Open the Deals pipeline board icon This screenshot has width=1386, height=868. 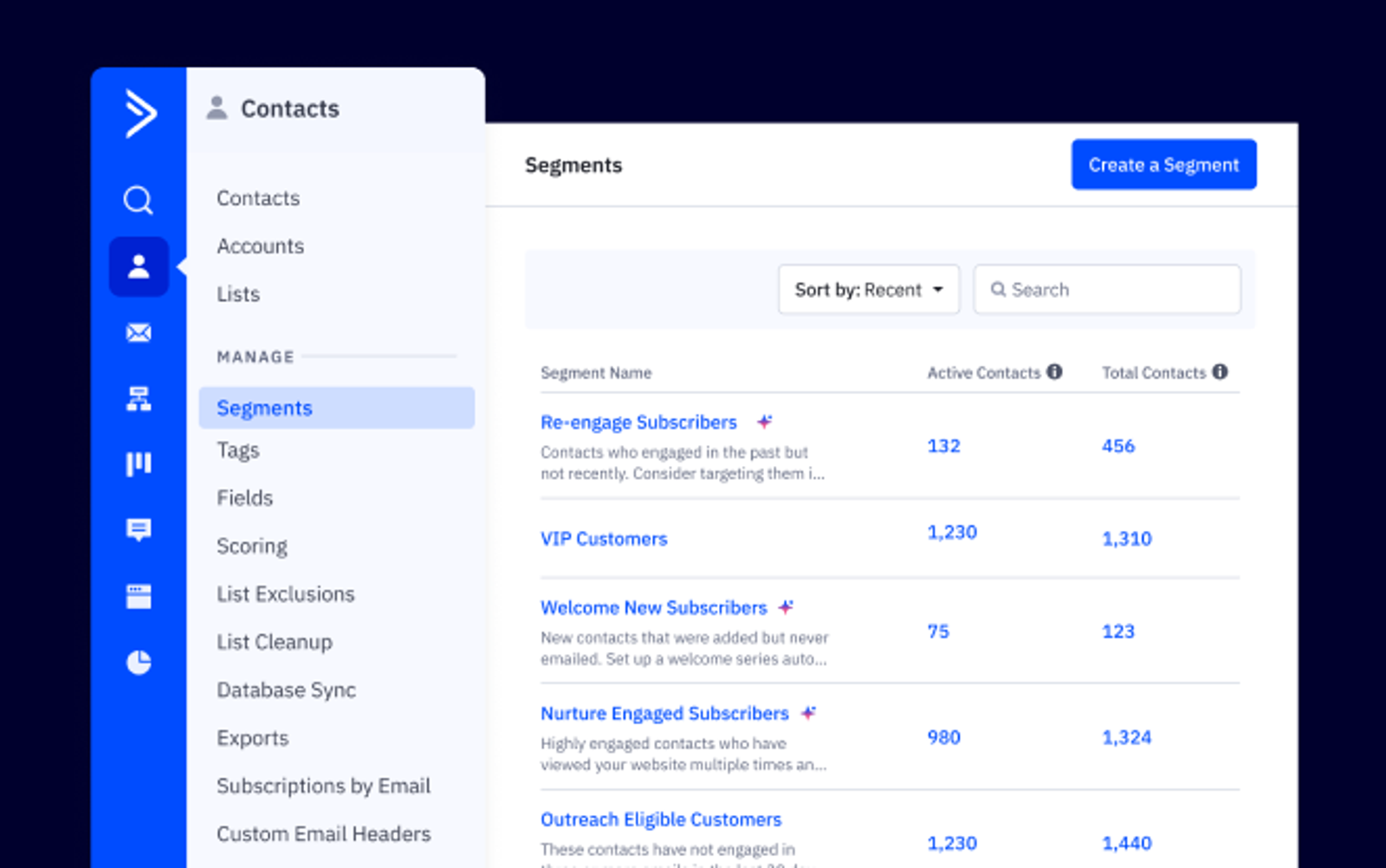point(139,464)
